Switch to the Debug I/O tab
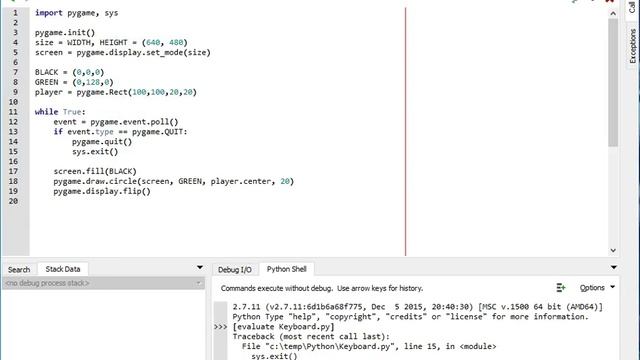Viewport: 640px width, 360px height. click(x=234, y=269)
